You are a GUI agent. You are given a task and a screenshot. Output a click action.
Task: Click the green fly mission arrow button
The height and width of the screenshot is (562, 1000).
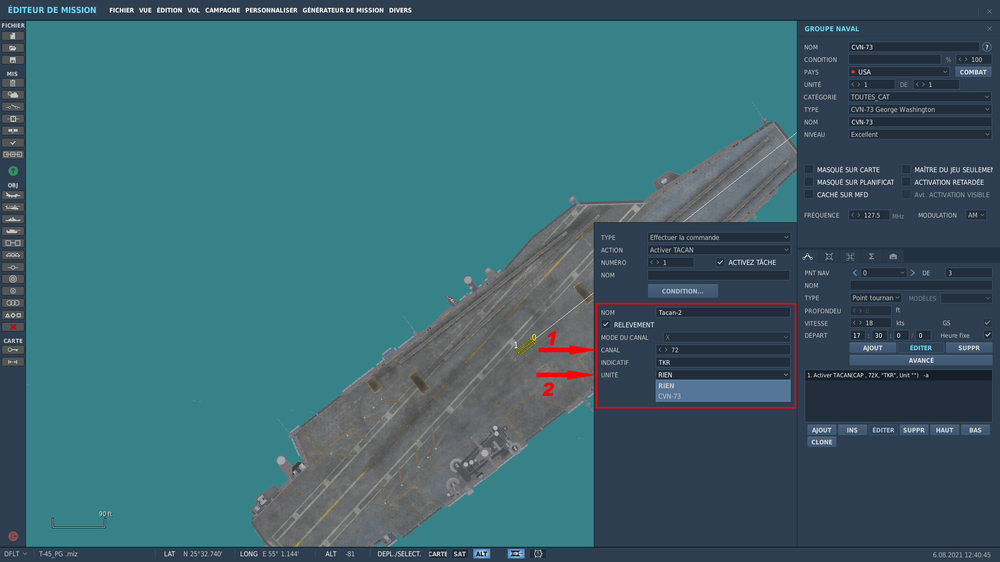click(13, 171)
